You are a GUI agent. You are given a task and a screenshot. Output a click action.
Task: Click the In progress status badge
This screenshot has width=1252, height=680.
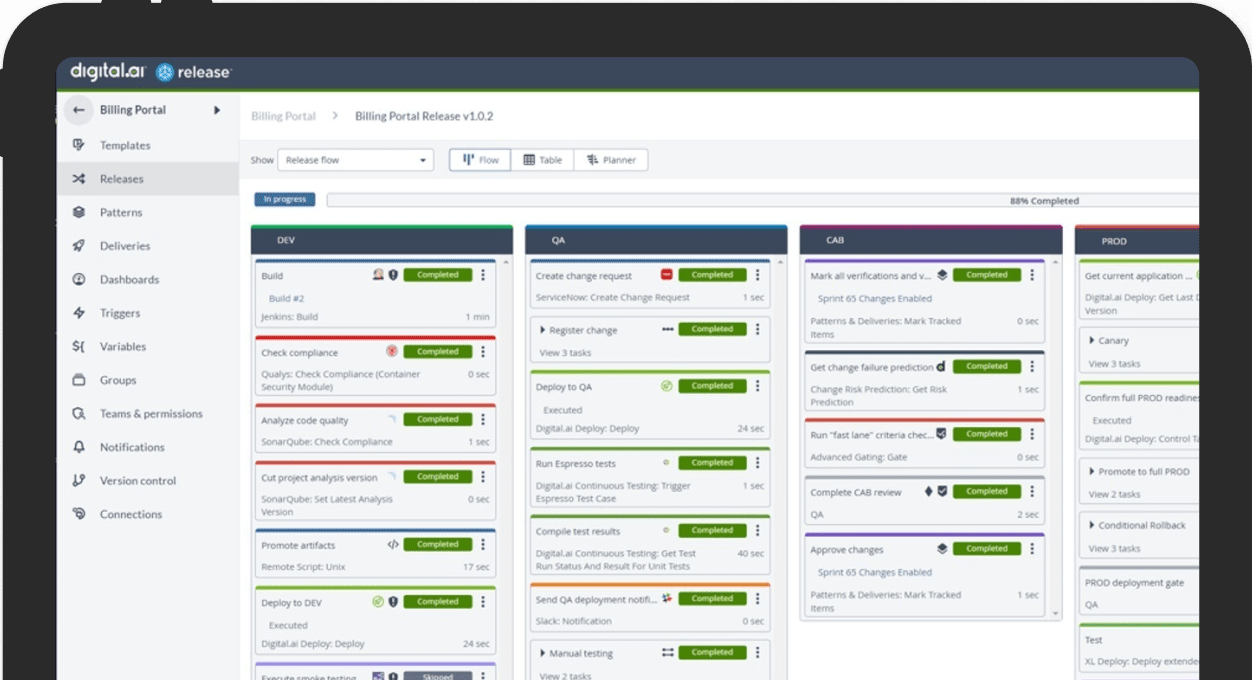(x=285, y=200)
